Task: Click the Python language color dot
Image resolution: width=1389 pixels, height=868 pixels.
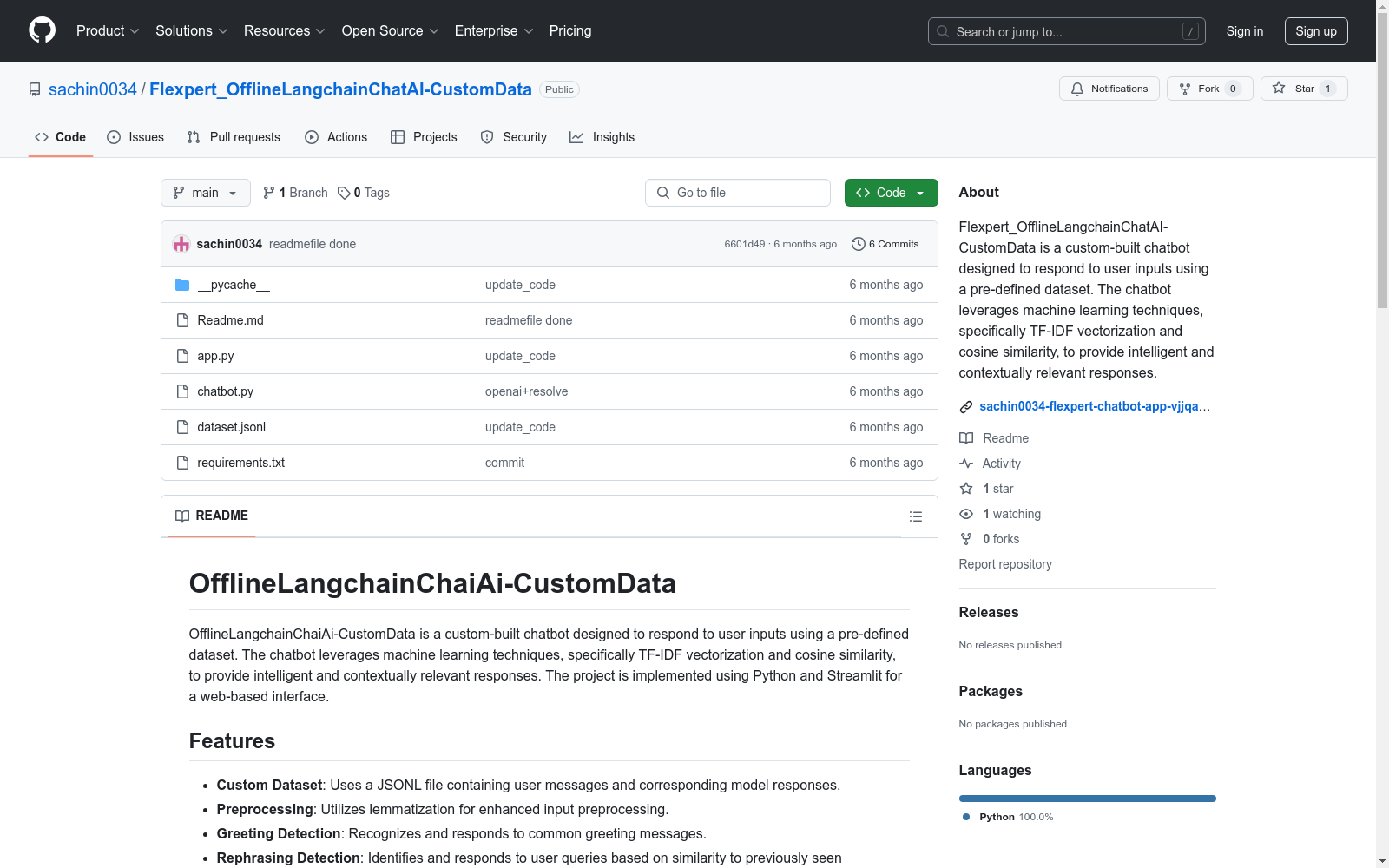Action: 966,817
